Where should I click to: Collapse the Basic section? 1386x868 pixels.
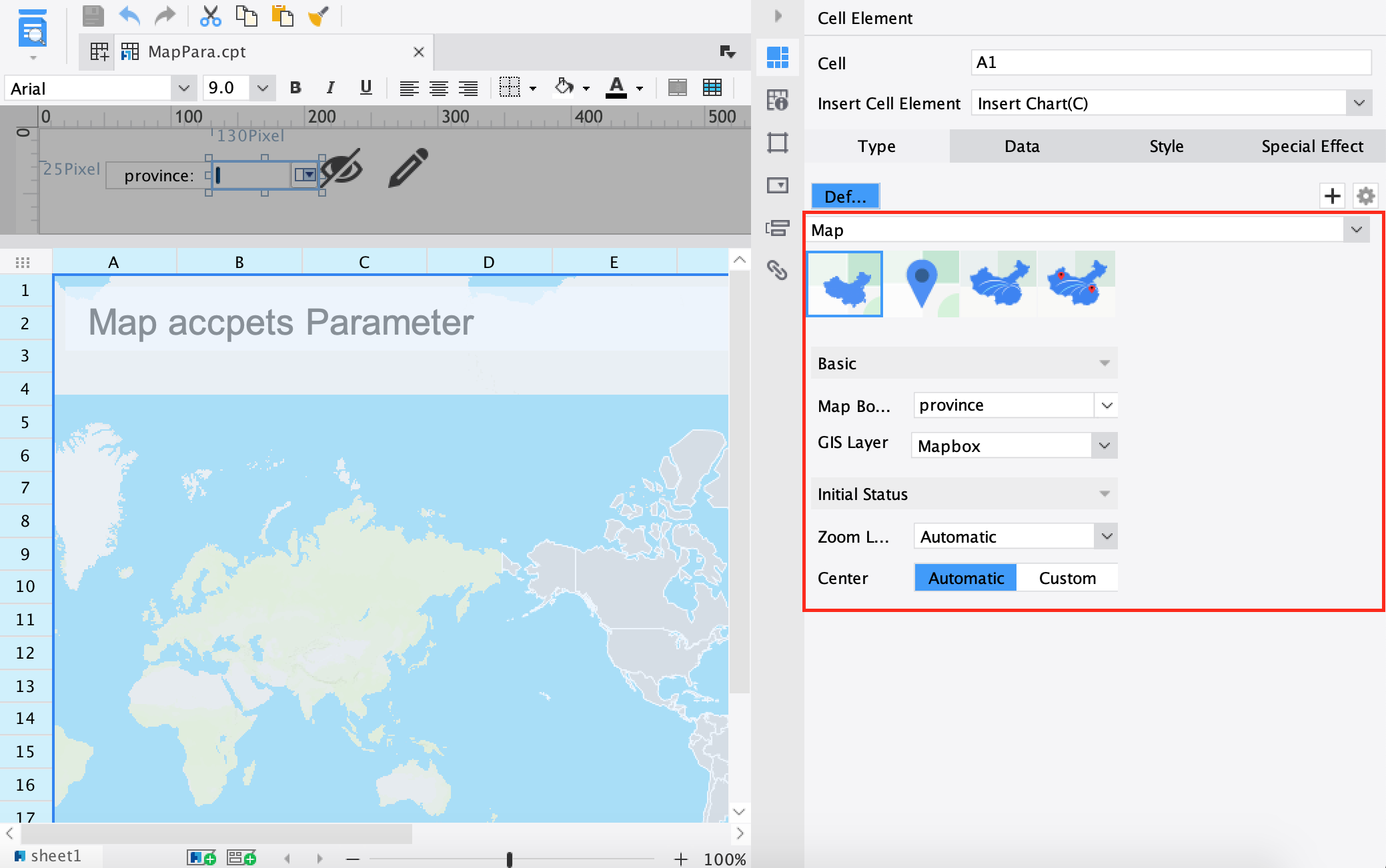[x=1104, y=363]
